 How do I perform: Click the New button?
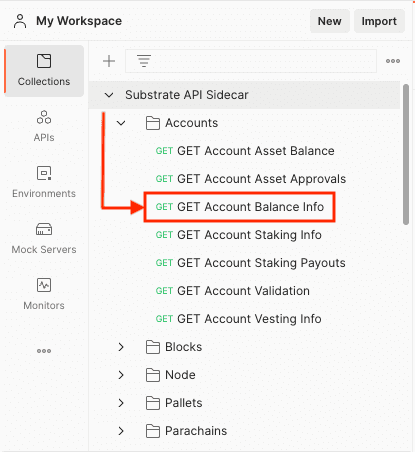click(330, 21)
